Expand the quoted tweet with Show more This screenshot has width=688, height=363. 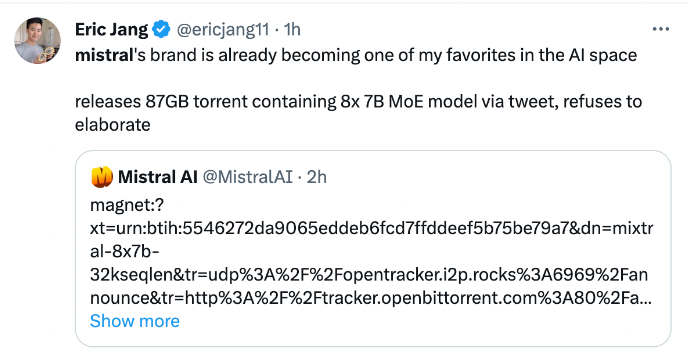pyautogui.click(x=135, y=321)
